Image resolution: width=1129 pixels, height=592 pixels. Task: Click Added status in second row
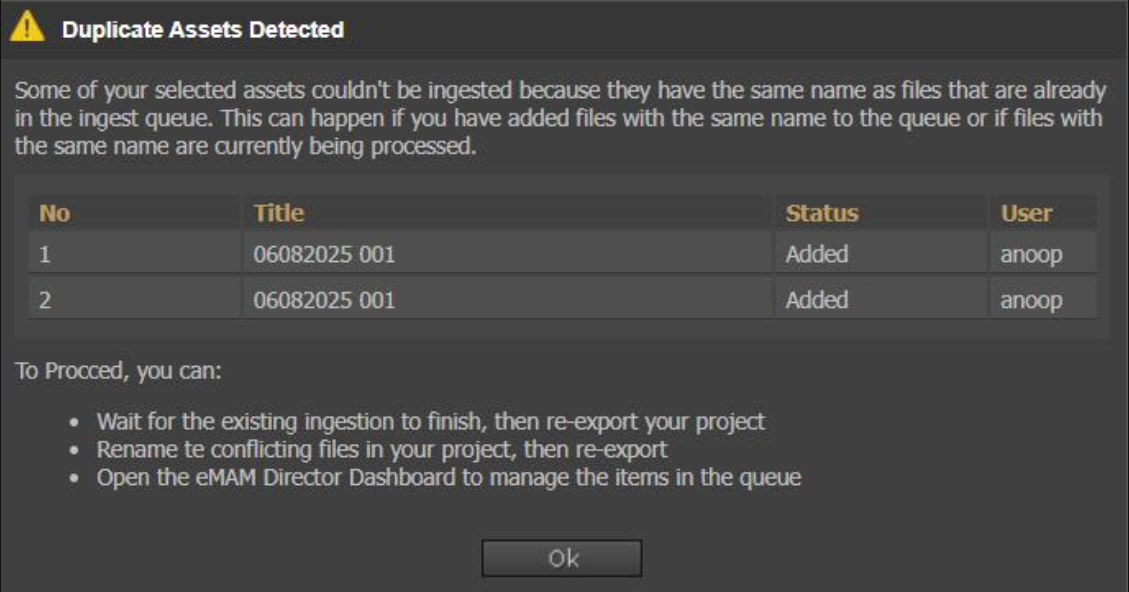tap(817, 300)
